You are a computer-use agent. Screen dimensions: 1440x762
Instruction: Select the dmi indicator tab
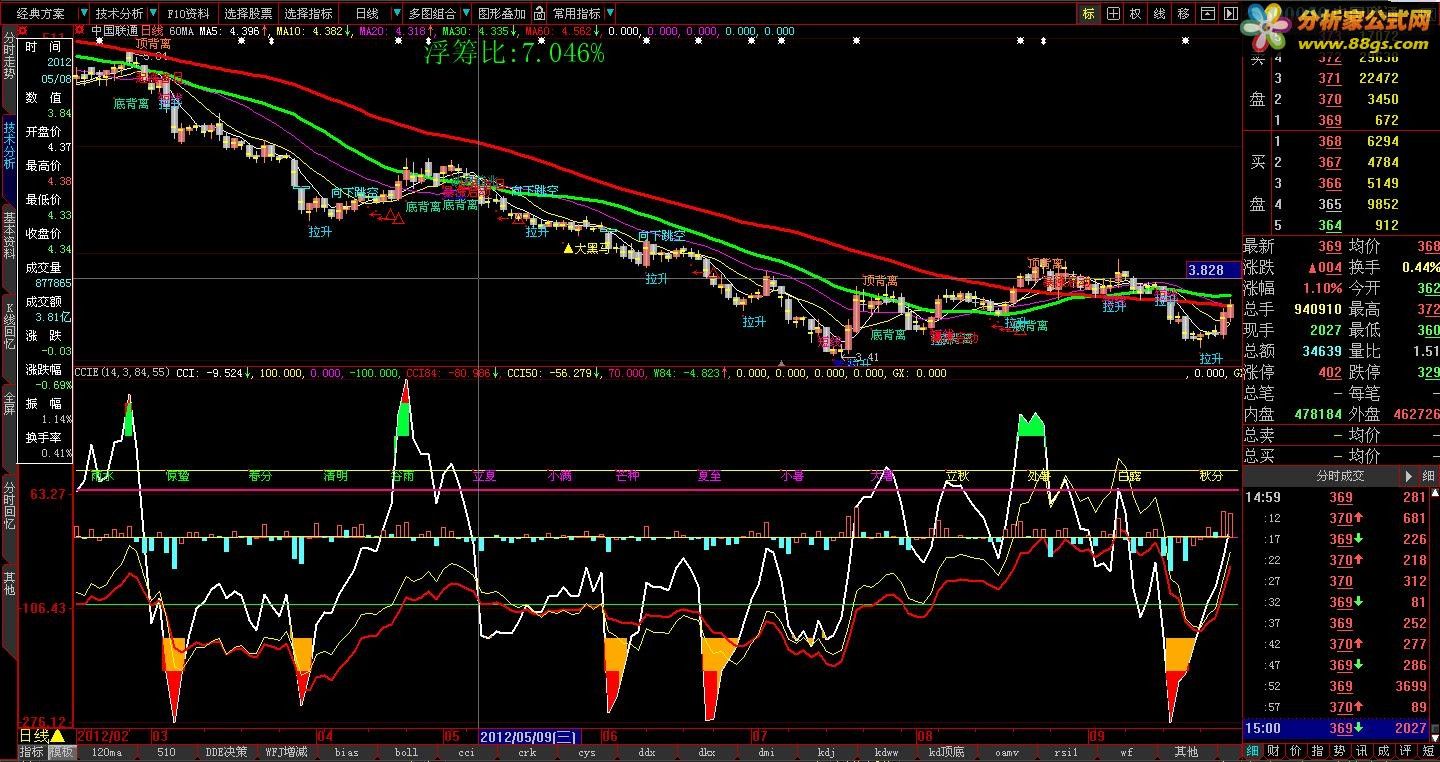point(766,752)
